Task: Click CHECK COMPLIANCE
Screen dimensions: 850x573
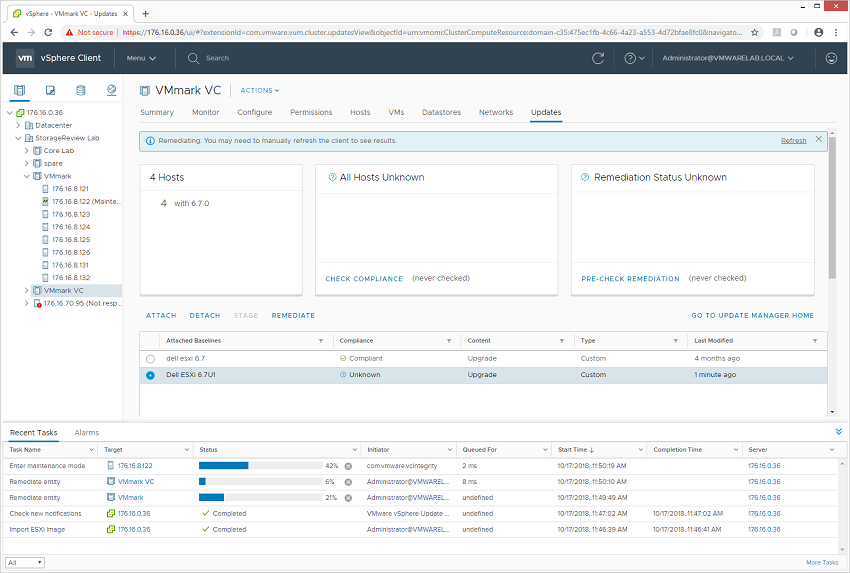Action: click(x=364, y=279)
